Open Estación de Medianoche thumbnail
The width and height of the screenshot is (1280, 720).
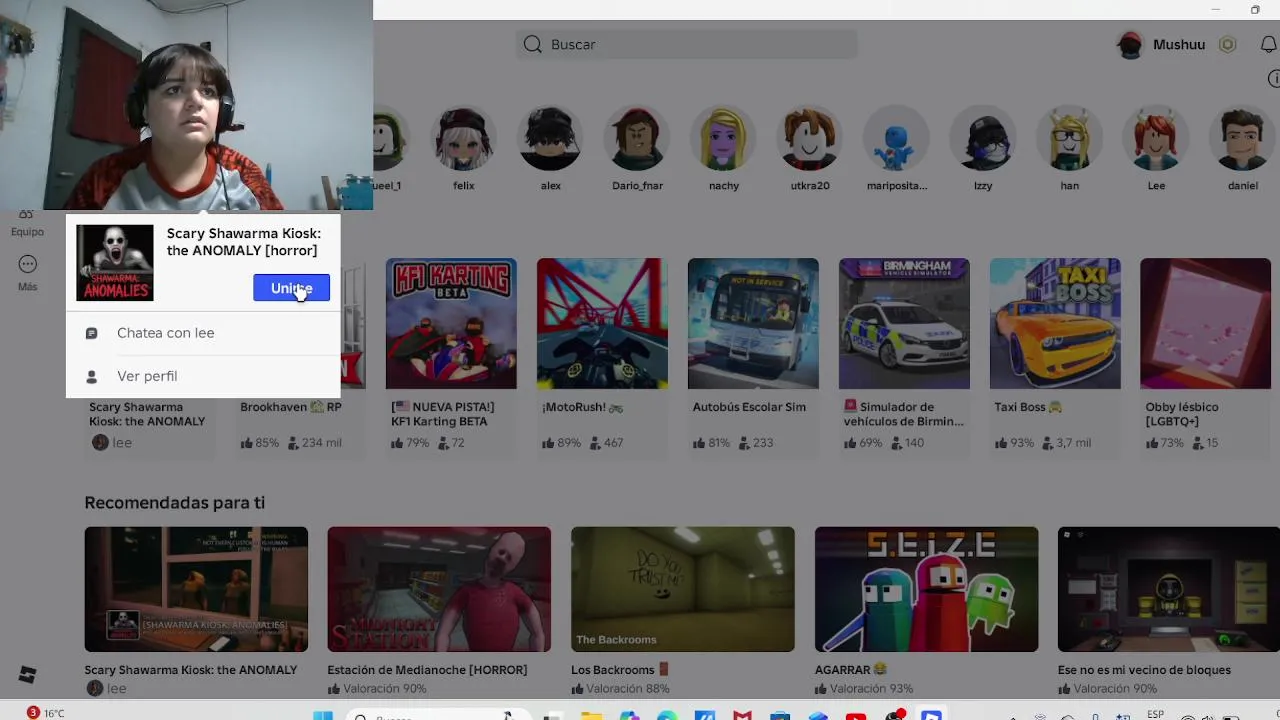click(439, 589)
